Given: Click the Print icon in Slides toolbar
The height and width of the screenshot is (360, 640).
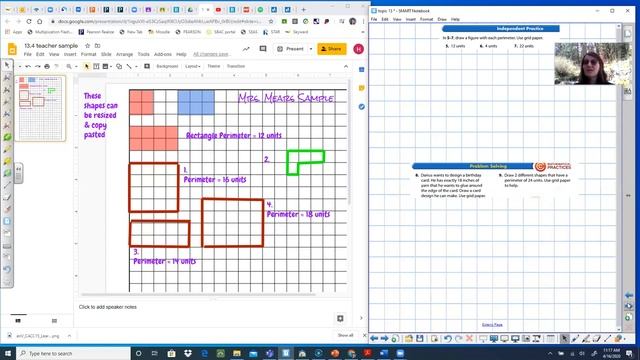Looking at the screenshot, I should coord(47,66).
